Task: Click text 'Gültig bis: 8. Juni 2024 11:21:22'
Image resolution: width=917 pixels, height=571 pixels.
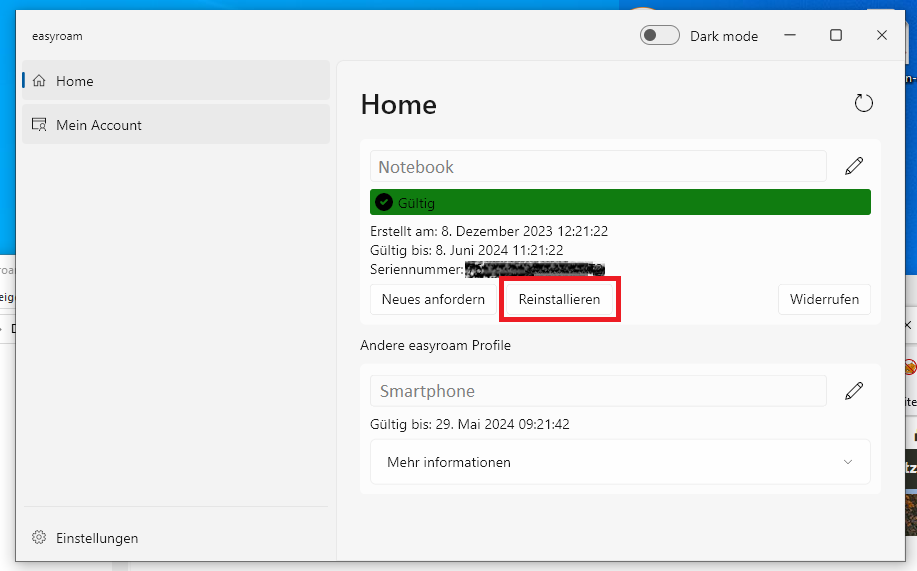Action: click(467, 250)
